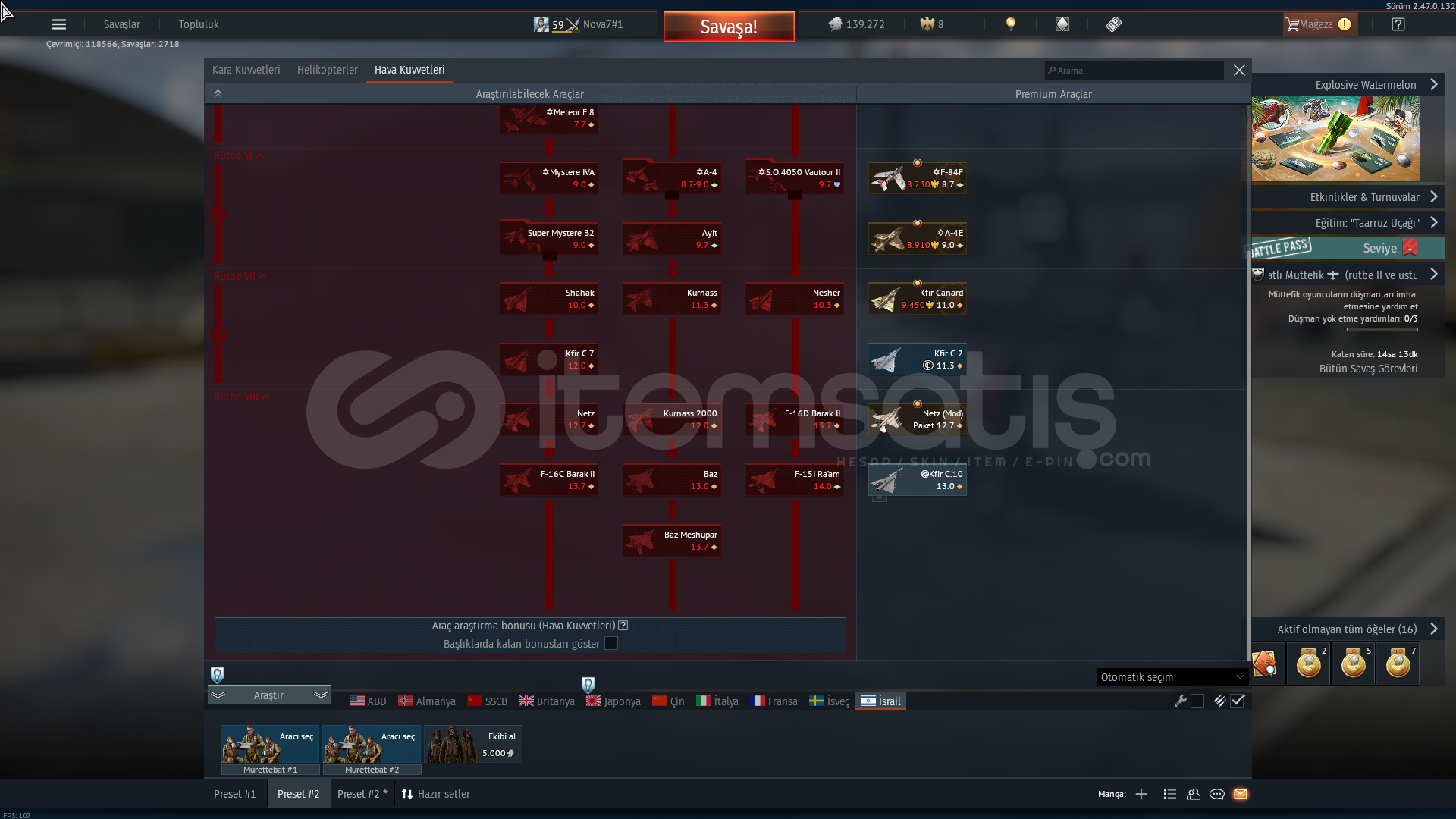Open Hazır setler presets

click(435, 794)
